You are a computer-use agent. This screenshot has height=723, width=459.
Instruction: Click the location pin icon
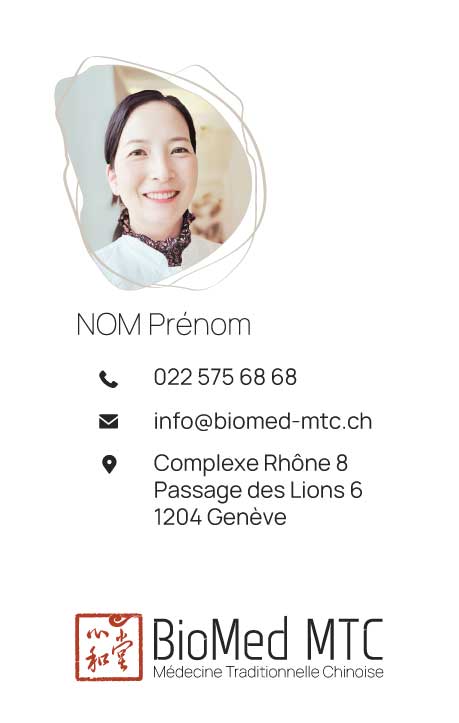[x=109, y=464]
